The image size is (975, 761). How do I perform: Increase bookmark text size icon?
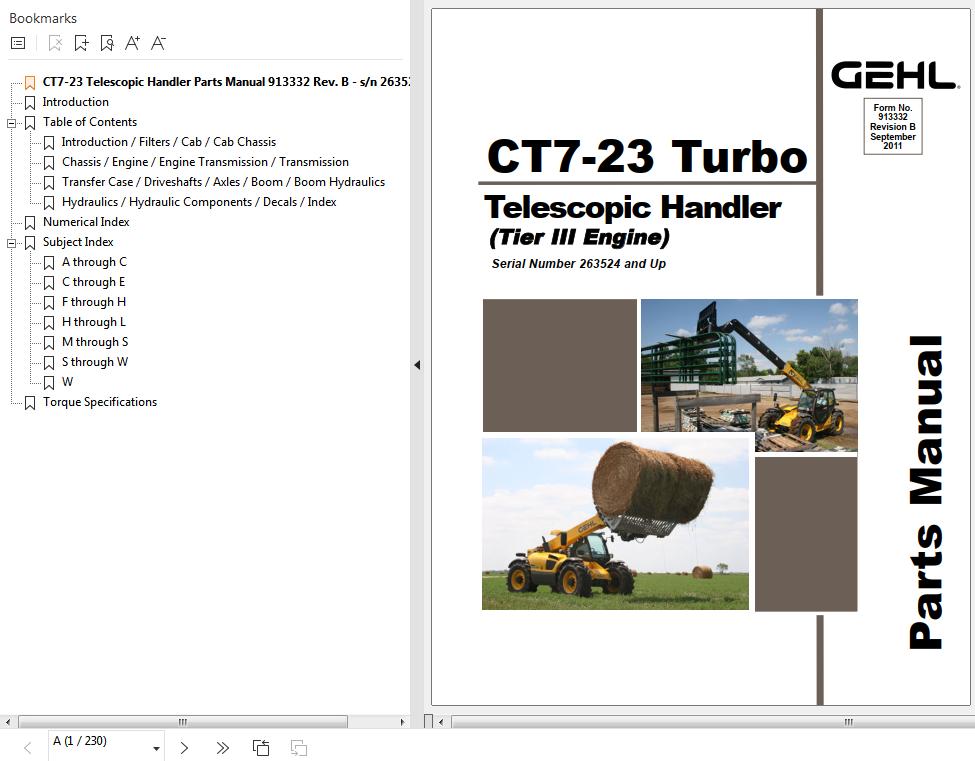click(132, 43)
